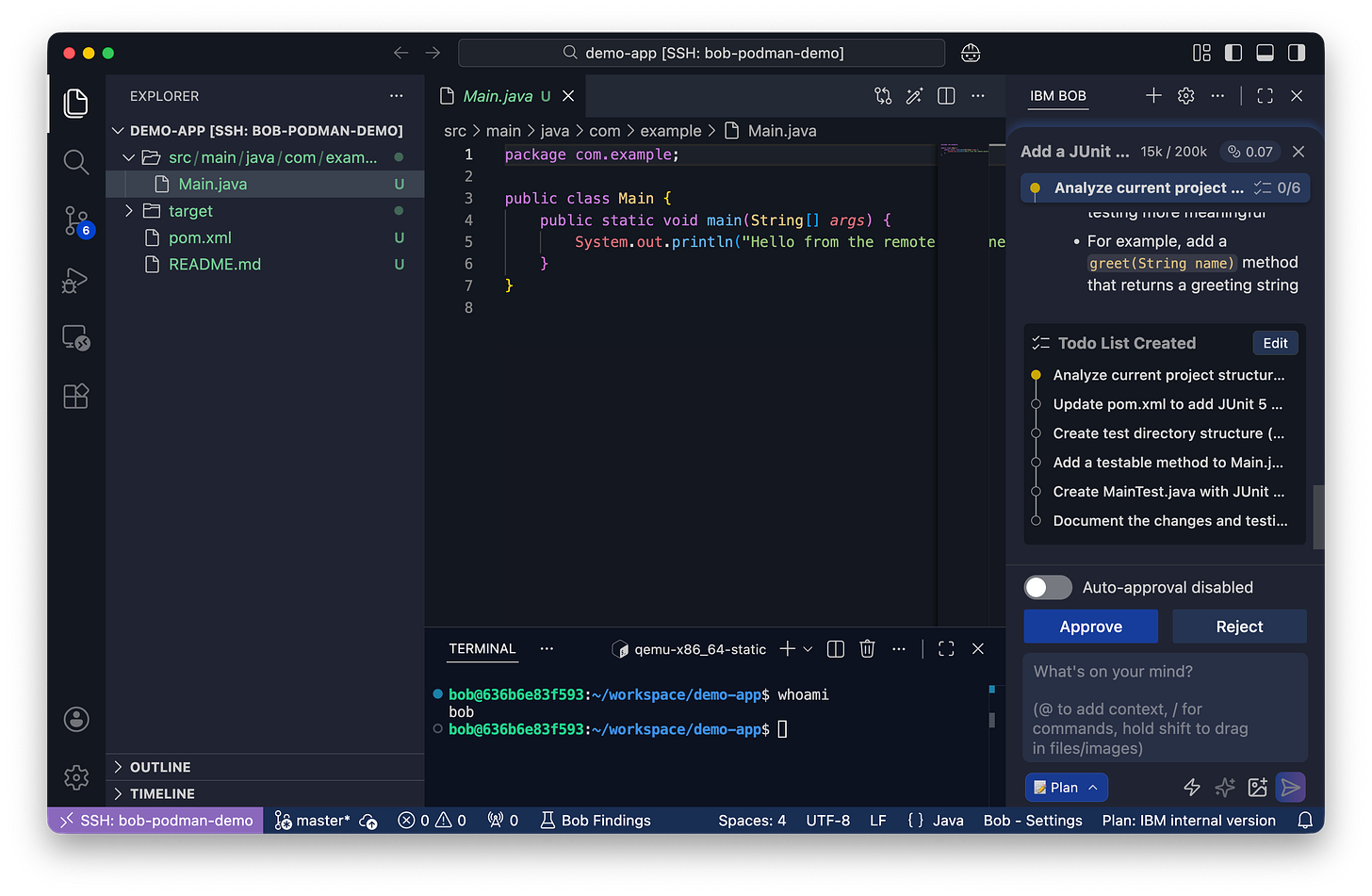Toggle the primary side bar layout

(1233, 53)
